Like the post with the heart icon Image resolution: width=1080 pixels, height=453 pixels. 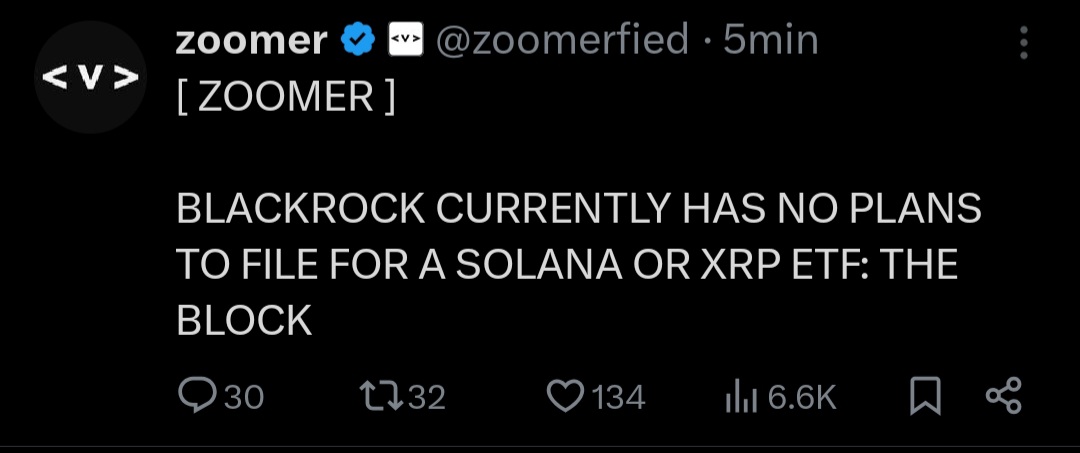pyautogui.click(x=565, y=397)
